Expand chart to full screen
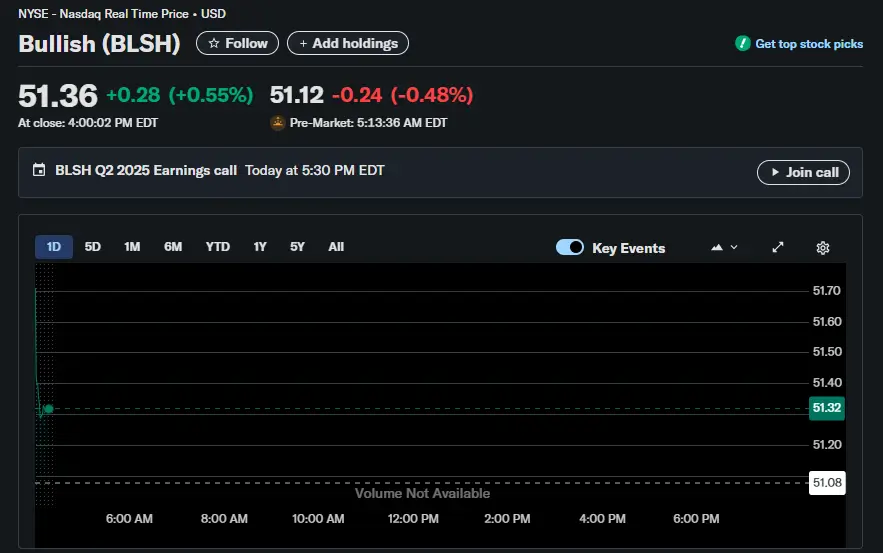 pyautogui.click(x=778, y=248)
